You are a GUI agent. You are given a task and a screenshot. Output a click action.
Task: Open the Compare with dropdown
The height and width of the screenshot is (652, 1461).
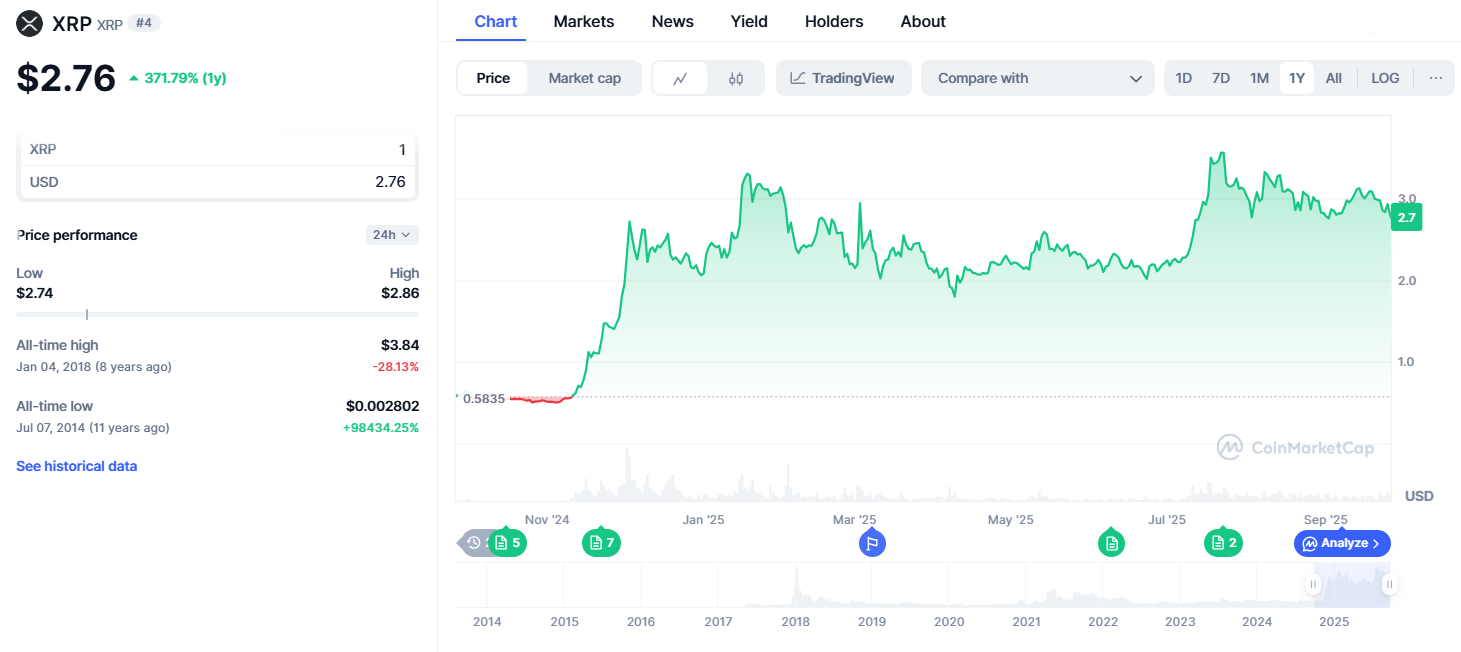[x=1038, y=78]
